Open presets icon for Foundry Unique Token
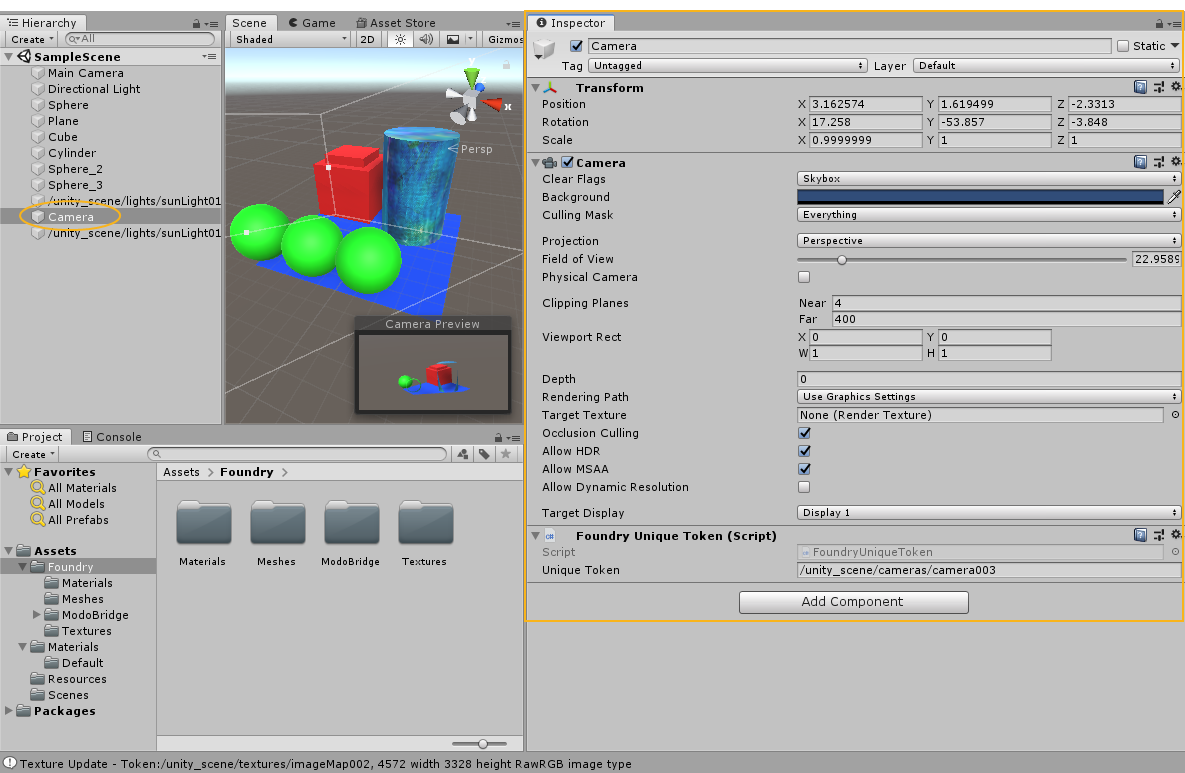Image resolution: width=1185 pixels, height=773 pixels. 1158,535
